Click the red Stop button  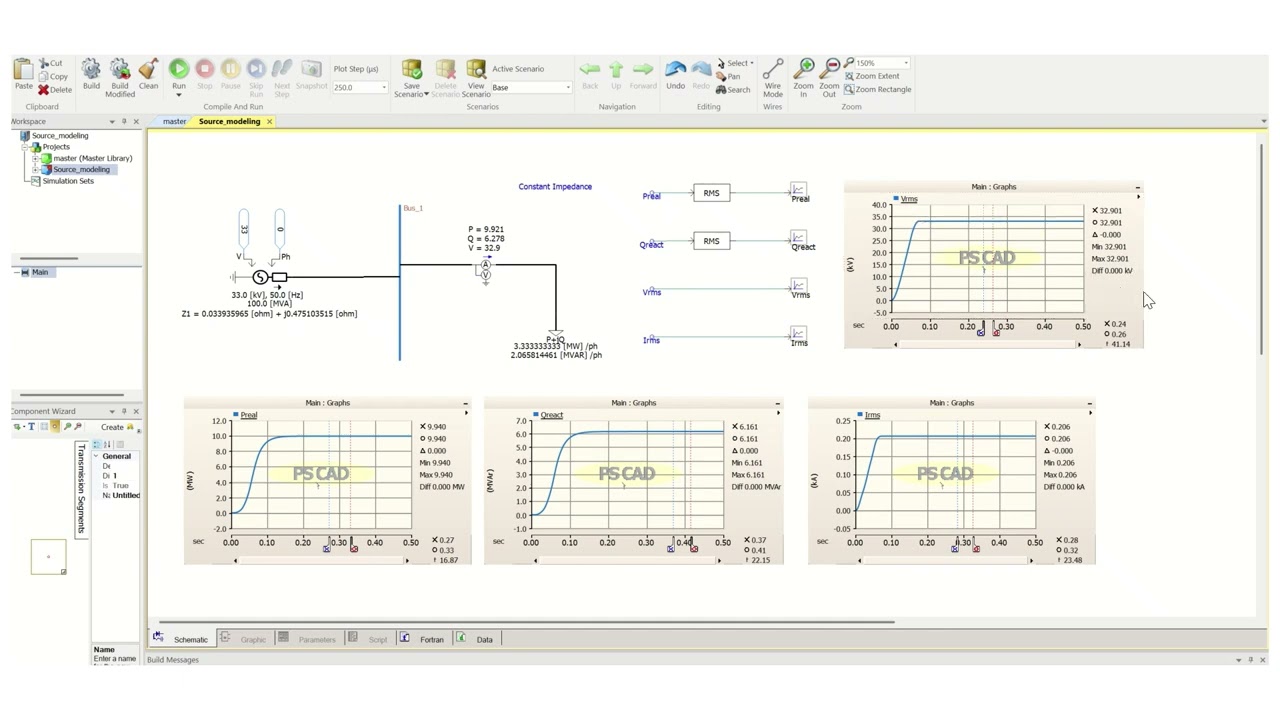point(204,68)
